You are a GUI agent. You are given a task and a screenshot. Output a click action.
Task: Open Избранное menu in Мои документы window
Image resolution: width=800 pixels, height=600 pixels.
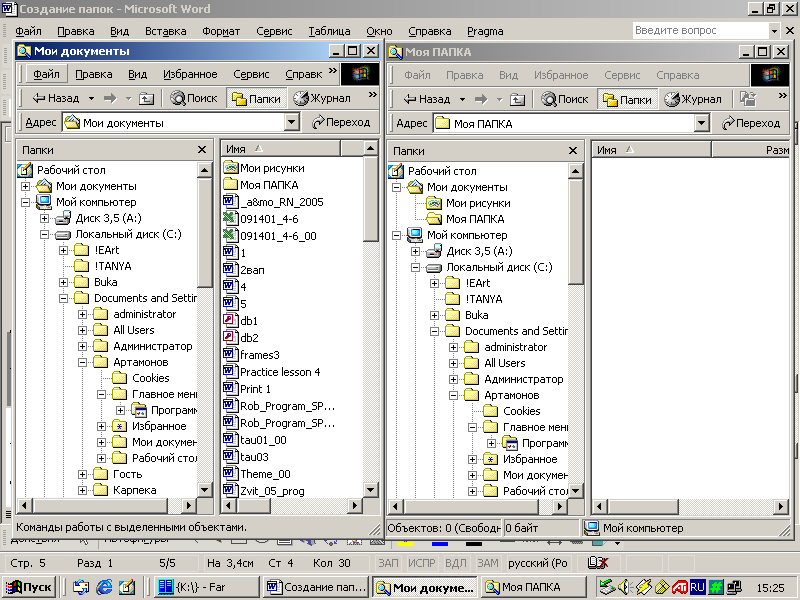(x=190, y=74)
